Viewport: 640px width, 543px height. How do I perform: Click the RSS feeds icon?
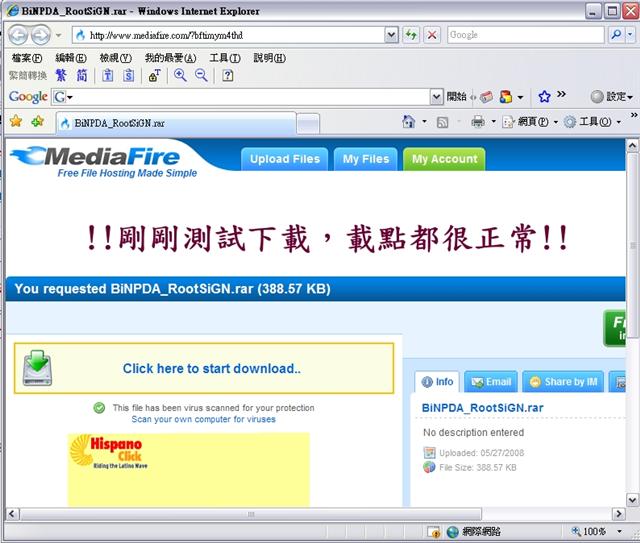click(x=442, y=122)
